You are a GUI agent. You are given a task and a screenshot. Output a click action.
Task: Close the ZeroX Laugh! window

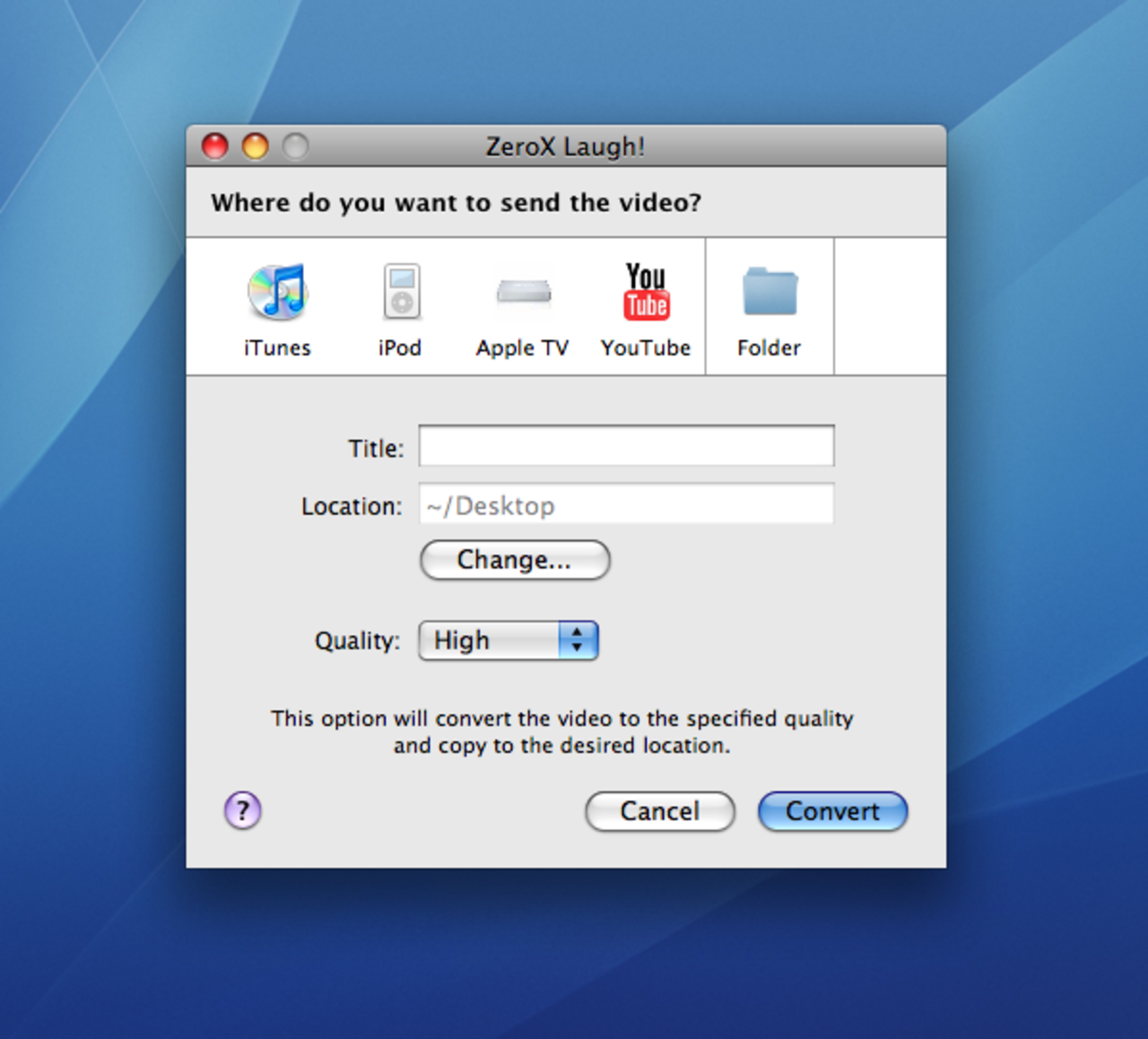[215, 145]
